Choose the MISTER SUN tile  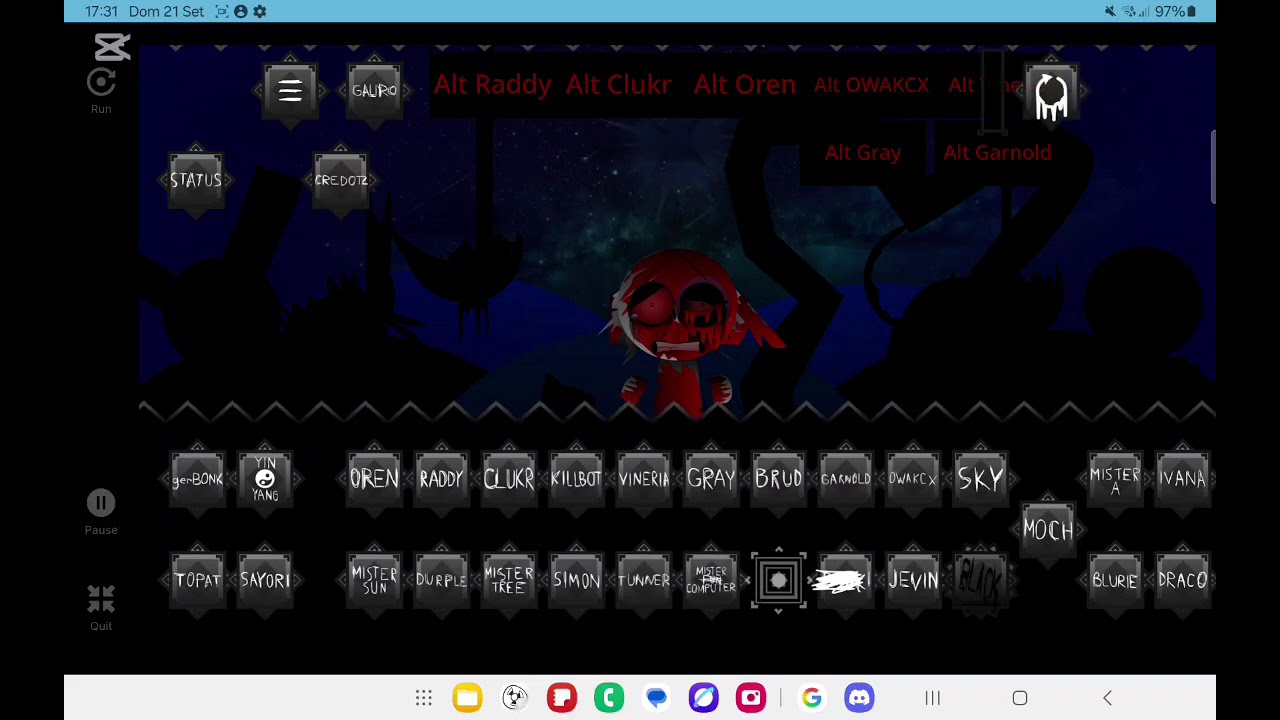[374, 580]
